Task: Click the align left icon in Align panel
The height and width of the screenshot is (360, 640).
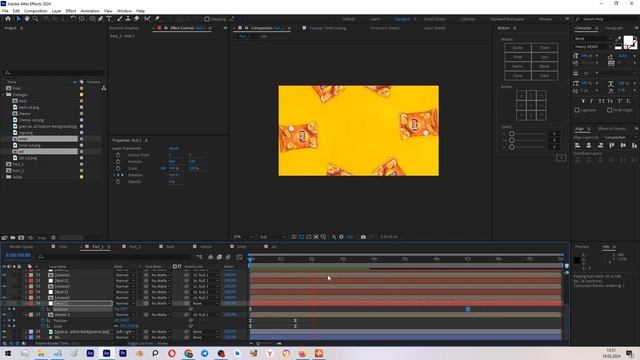Action: 578,145
